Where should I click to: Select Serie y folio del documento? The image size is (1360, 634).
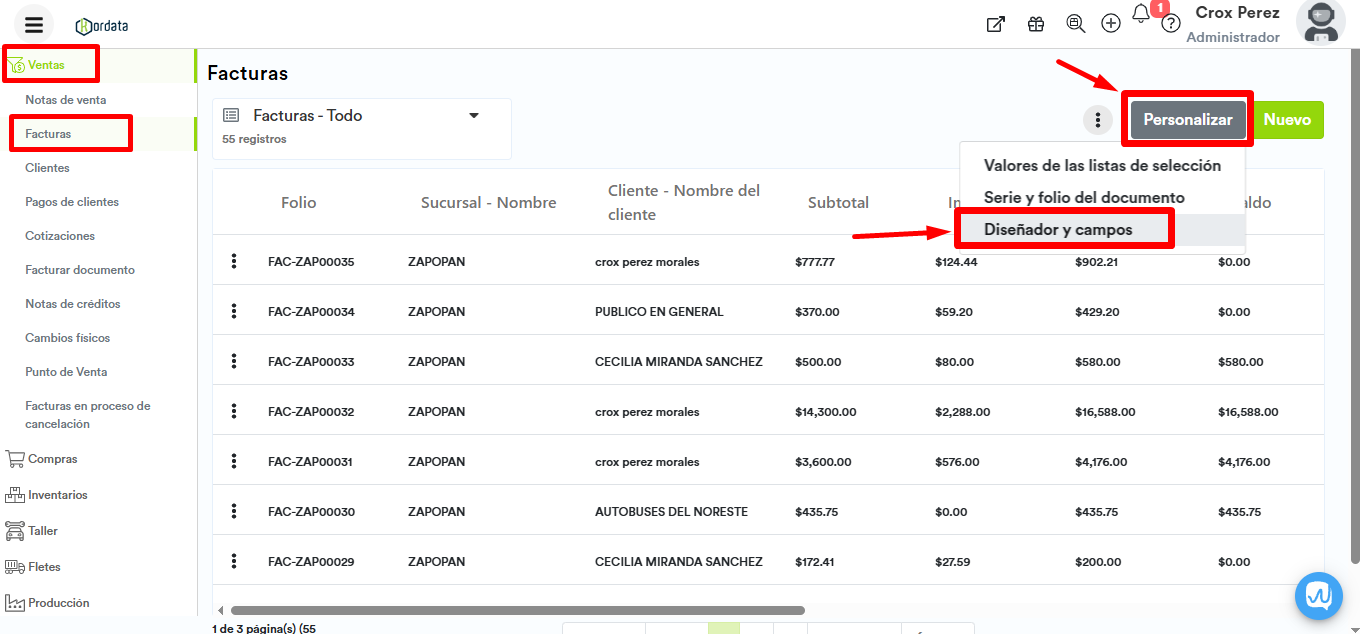pos(1084,198)
